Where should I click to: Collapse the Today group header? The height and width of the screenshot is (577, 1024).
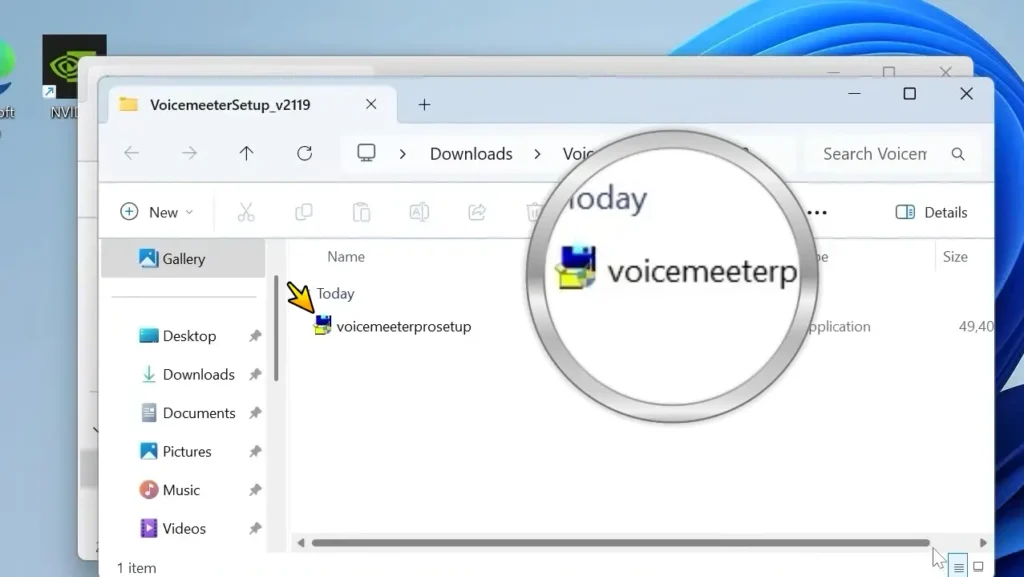[335, 294]
